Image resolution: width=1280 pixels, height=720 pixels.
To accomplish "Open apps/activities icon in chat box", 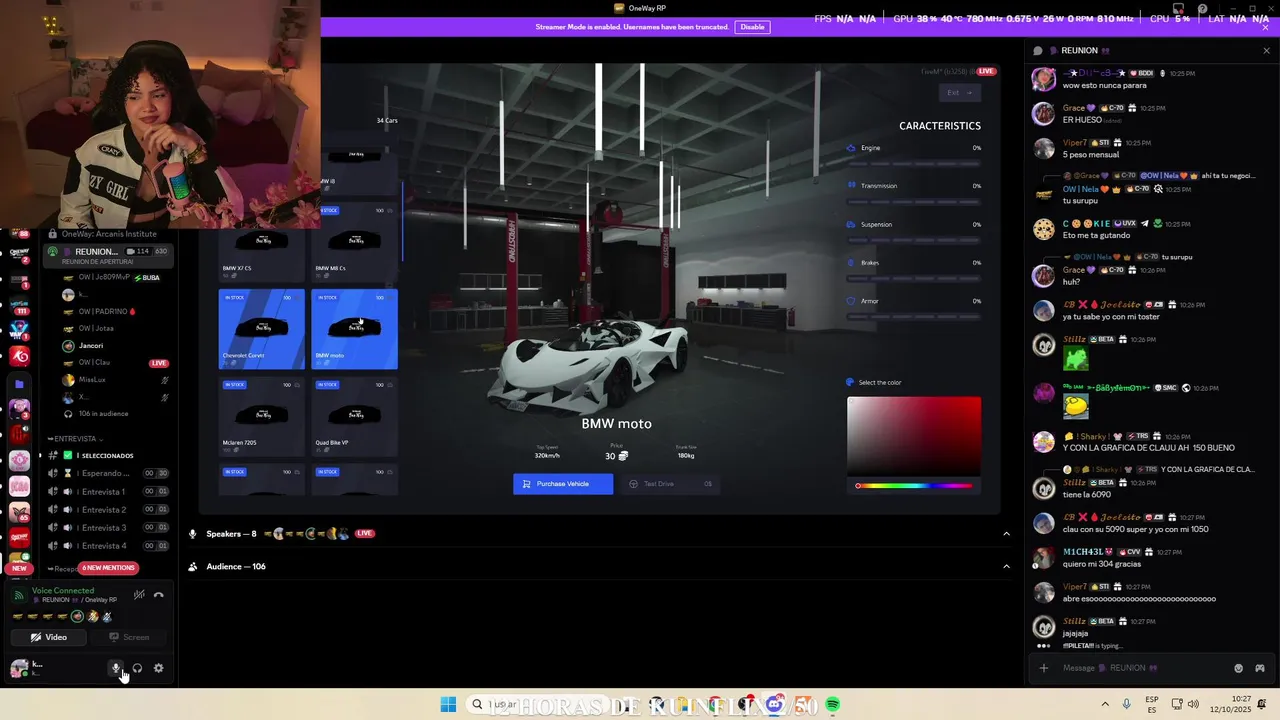I will pyautogui.click(x=1260, y=668).
